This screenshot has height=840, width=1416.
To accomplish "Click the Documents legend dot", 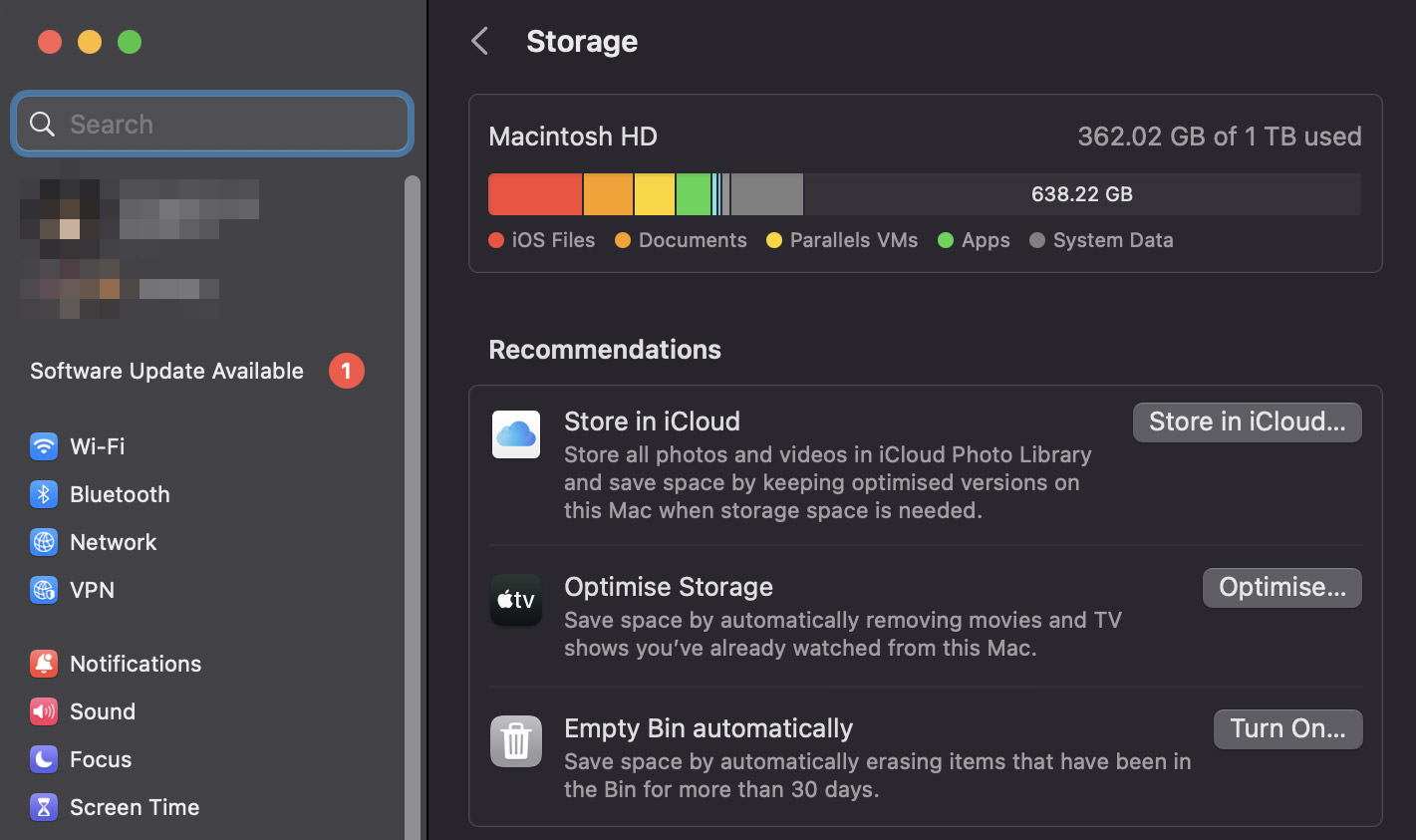I will click(623, 240).
